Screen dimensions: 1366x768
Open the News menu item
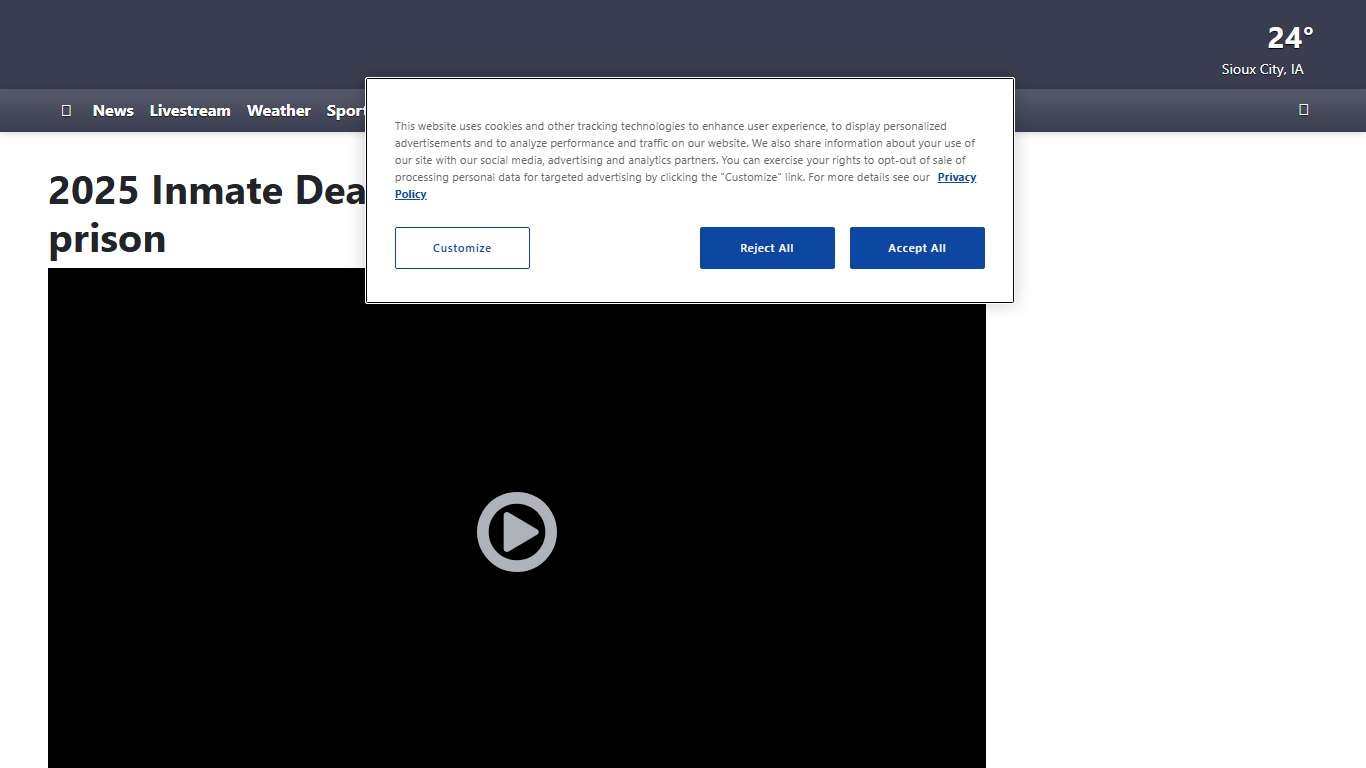[113, 111]
